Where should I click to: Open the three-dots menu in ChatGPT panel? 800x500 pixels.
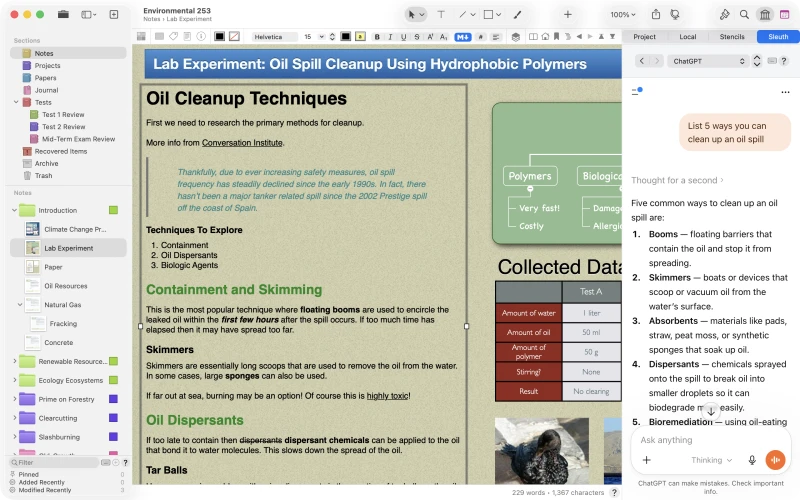[x=785, y=92]
